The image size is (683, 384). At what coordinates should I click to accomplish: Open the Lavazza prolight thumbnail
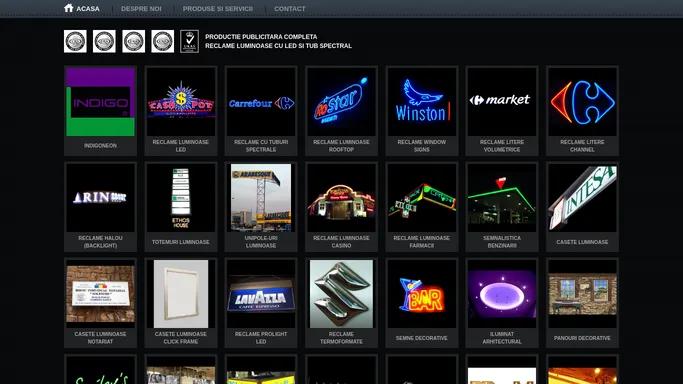[x=261, y=294]
